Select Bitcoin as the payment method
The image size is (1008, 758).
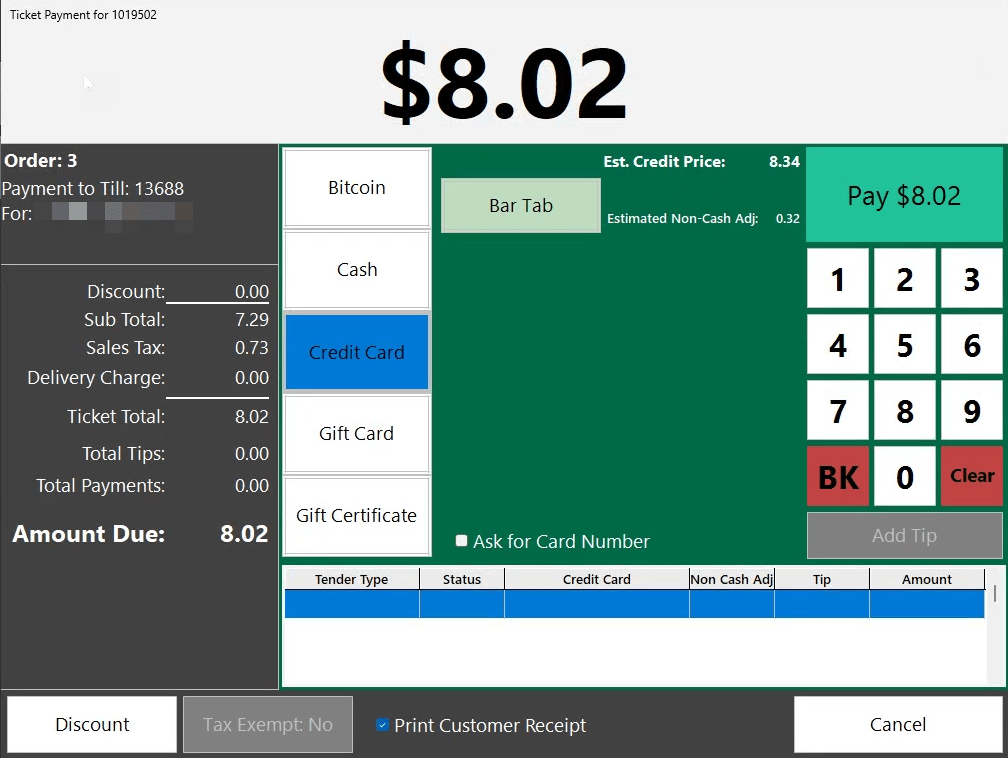click(356, 187)
